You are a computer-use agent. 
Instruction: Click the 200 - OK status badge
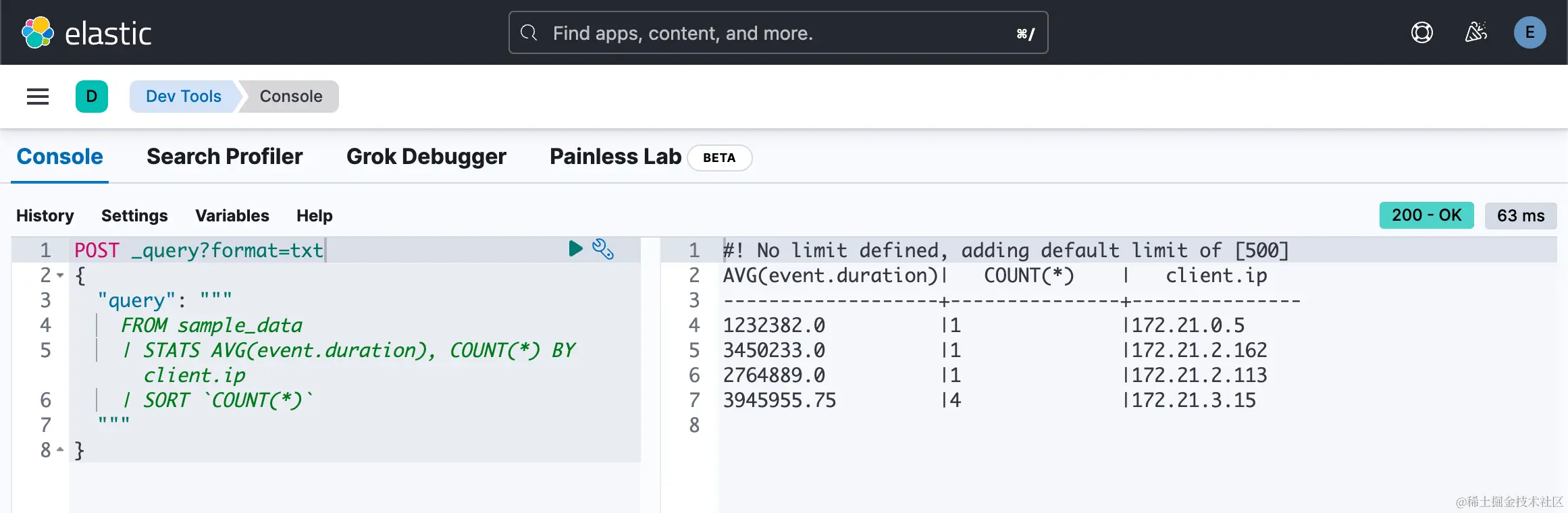[x=1426, y=215]
